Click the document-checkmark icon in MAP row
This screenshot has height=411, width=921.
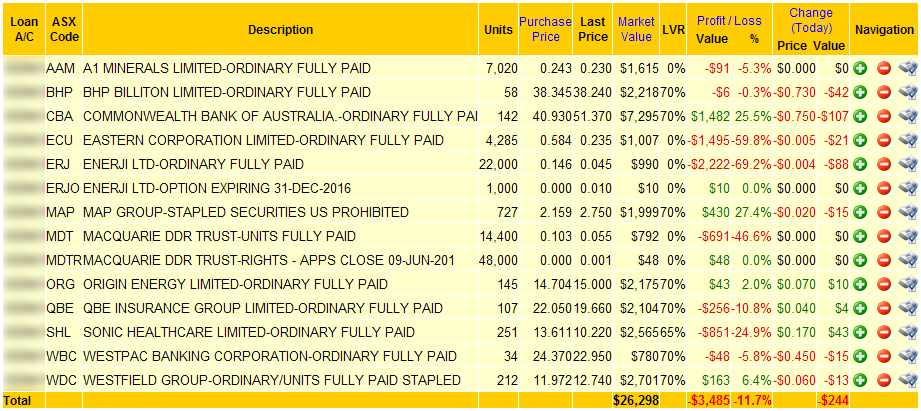[908, 213]
